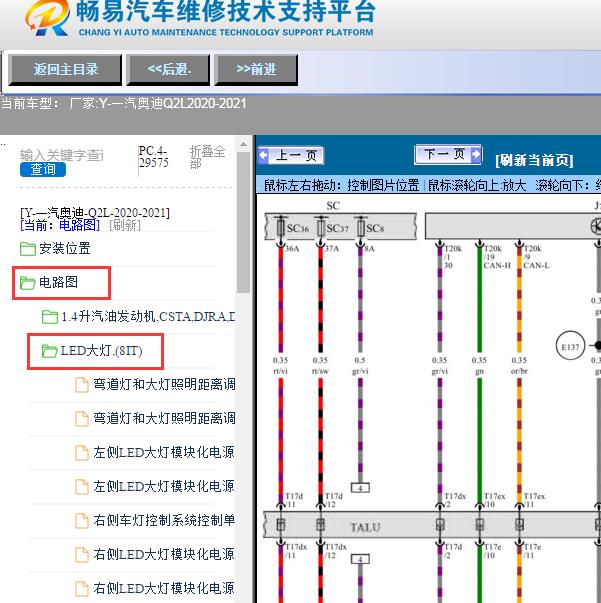
Task: Click open-folder icon beside 电路图
Action: [28, 283]
